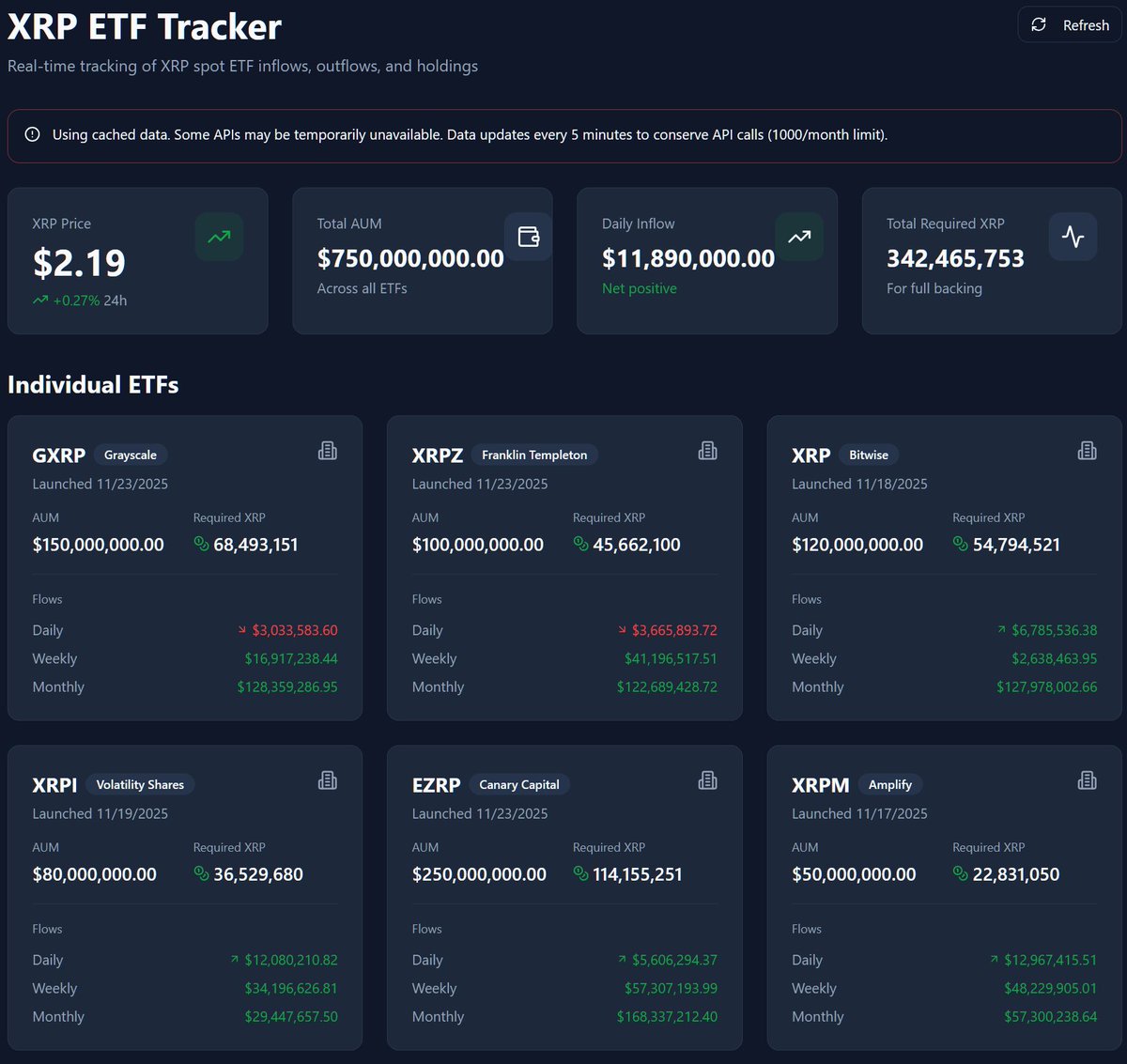Click the building icon on the XRPM Amplify card
Image resolution: width=1127 pixels, height=1064 pixels.
(x=1087, y=780)
